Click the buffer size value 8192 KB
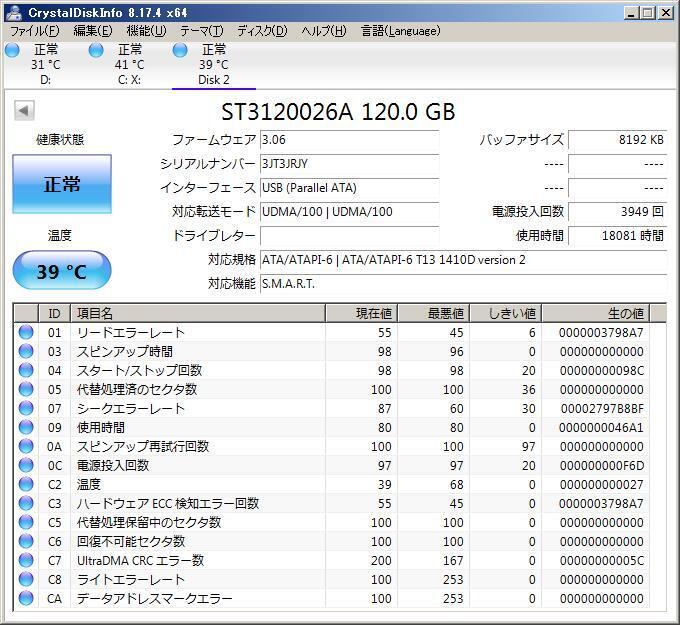Screen dimensions: 680x625 (618, 140)
